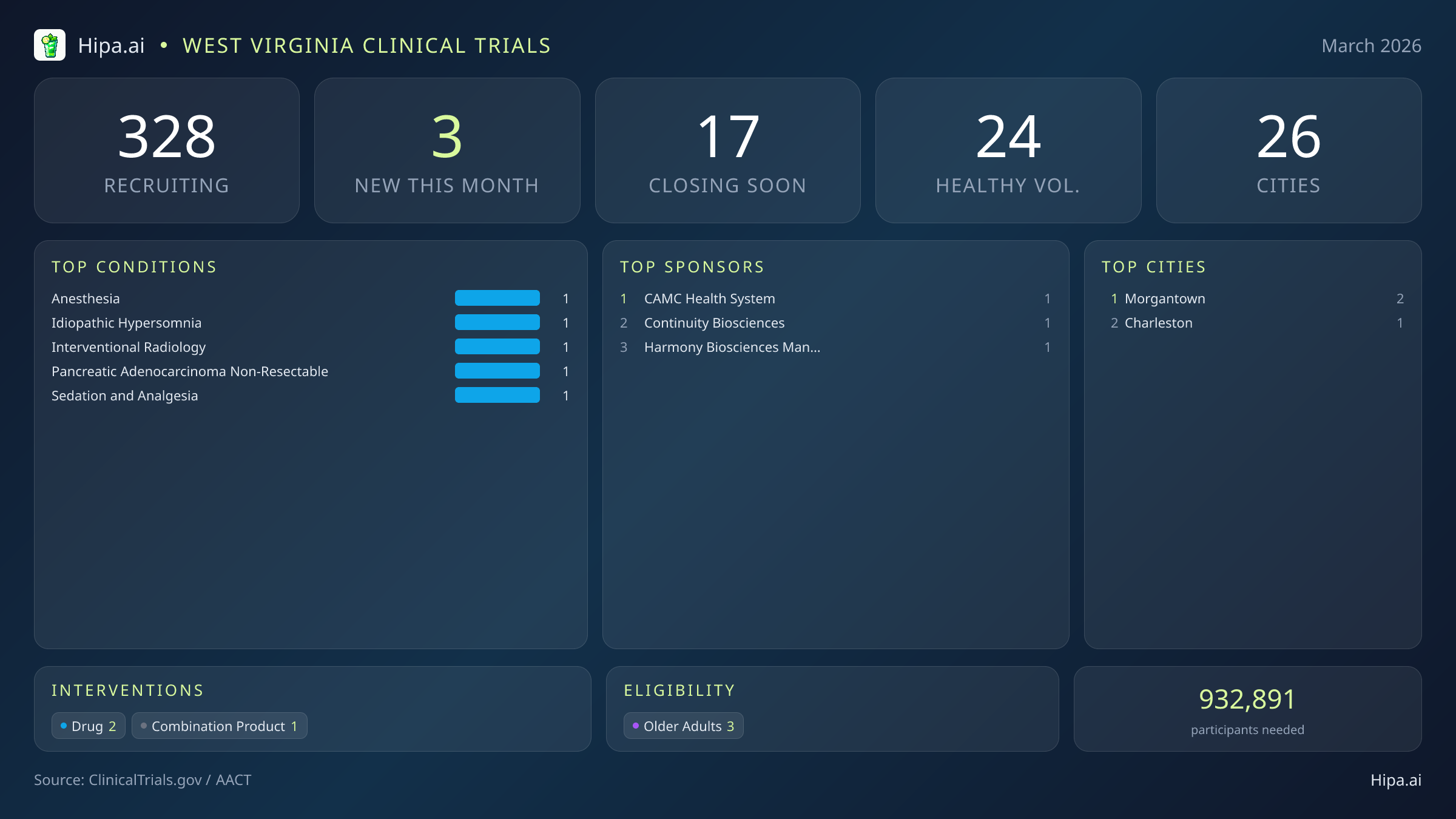Open the 26 Cities stat card
The height and width of the screenshot is (819, 1456).
tap(1289, 150)
